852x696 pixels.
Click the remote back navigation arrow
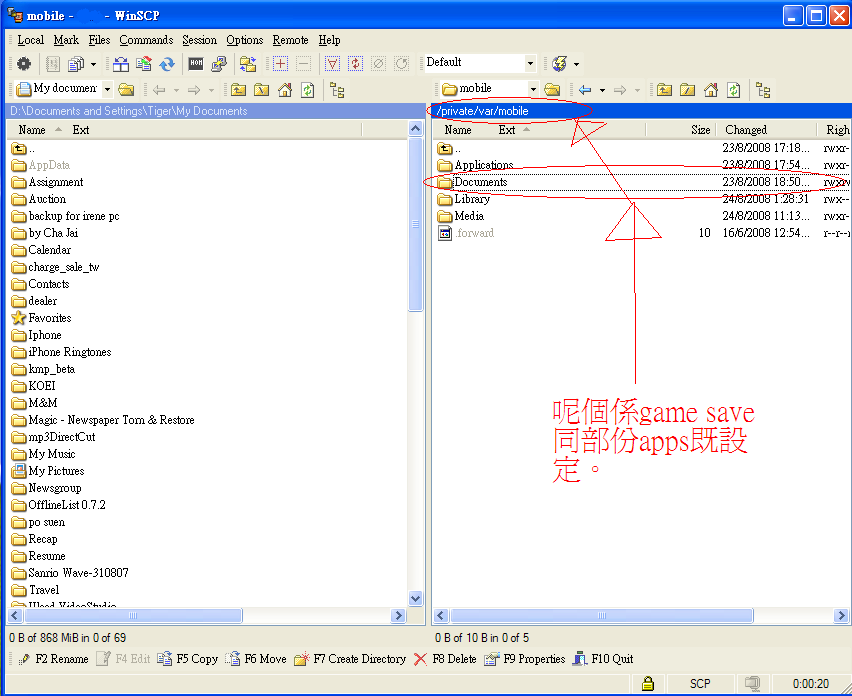tap(585, 90)
